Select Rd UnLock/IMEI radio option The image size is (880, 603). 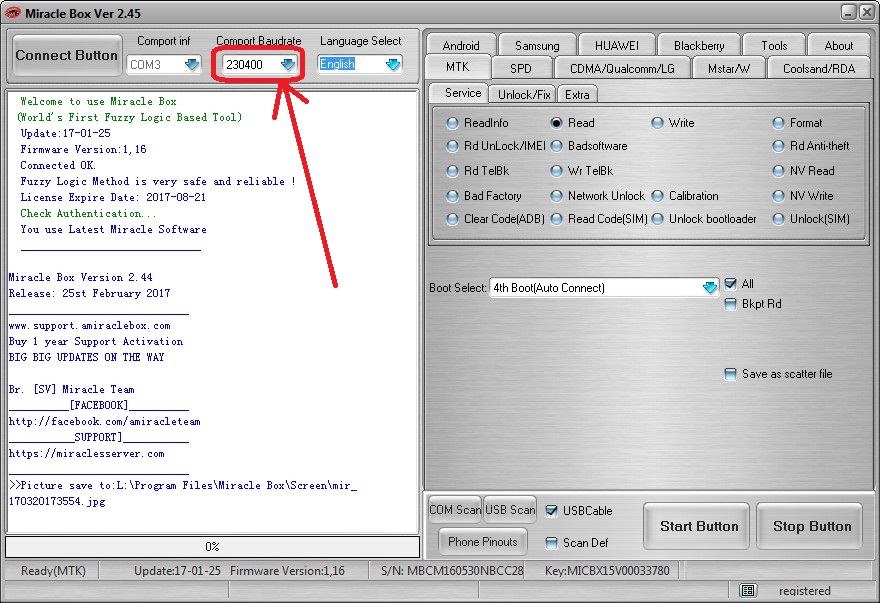click(496, 146)
